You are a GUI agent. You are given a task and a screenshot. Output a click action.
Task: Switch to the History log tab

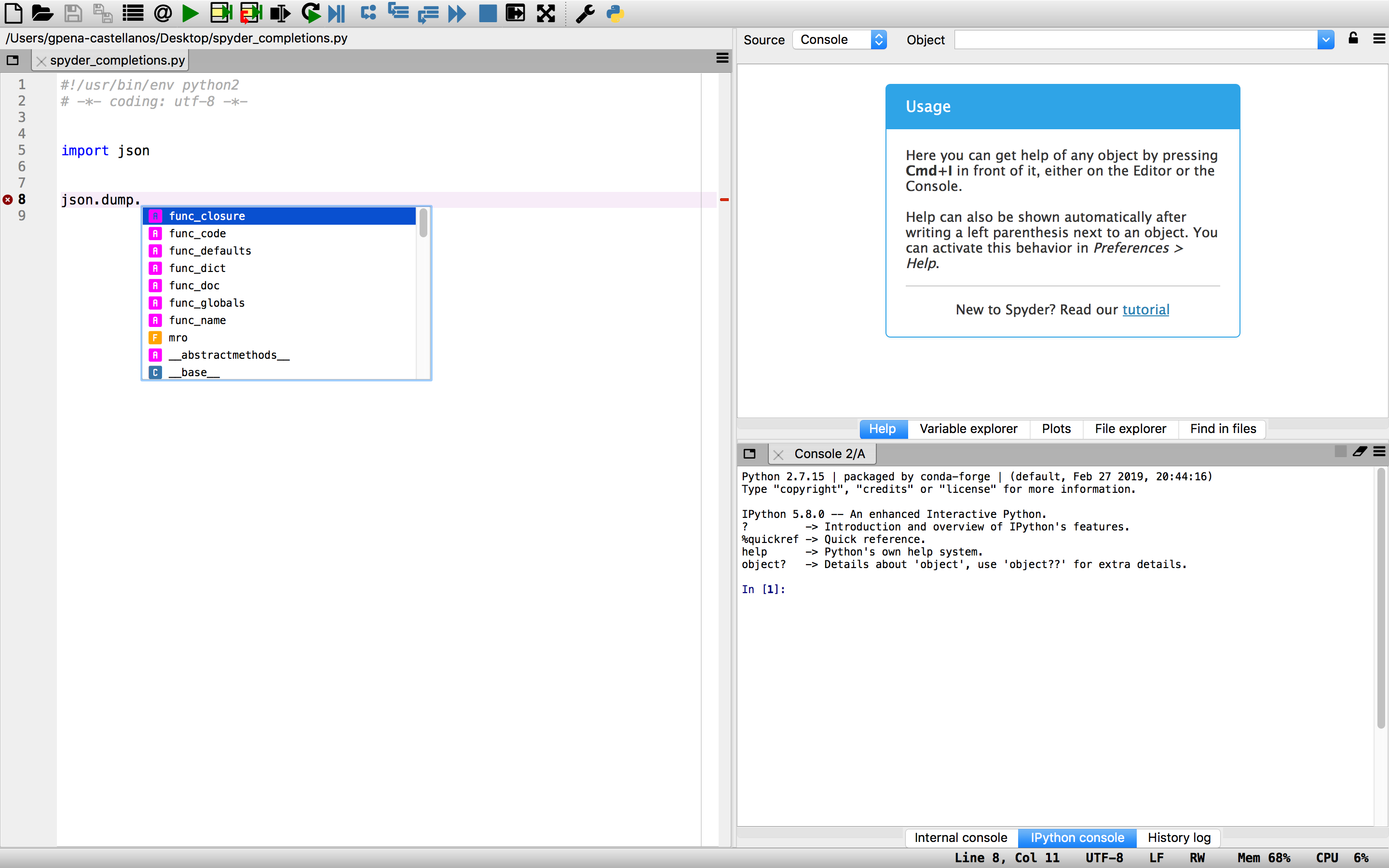coord(1178,838)
